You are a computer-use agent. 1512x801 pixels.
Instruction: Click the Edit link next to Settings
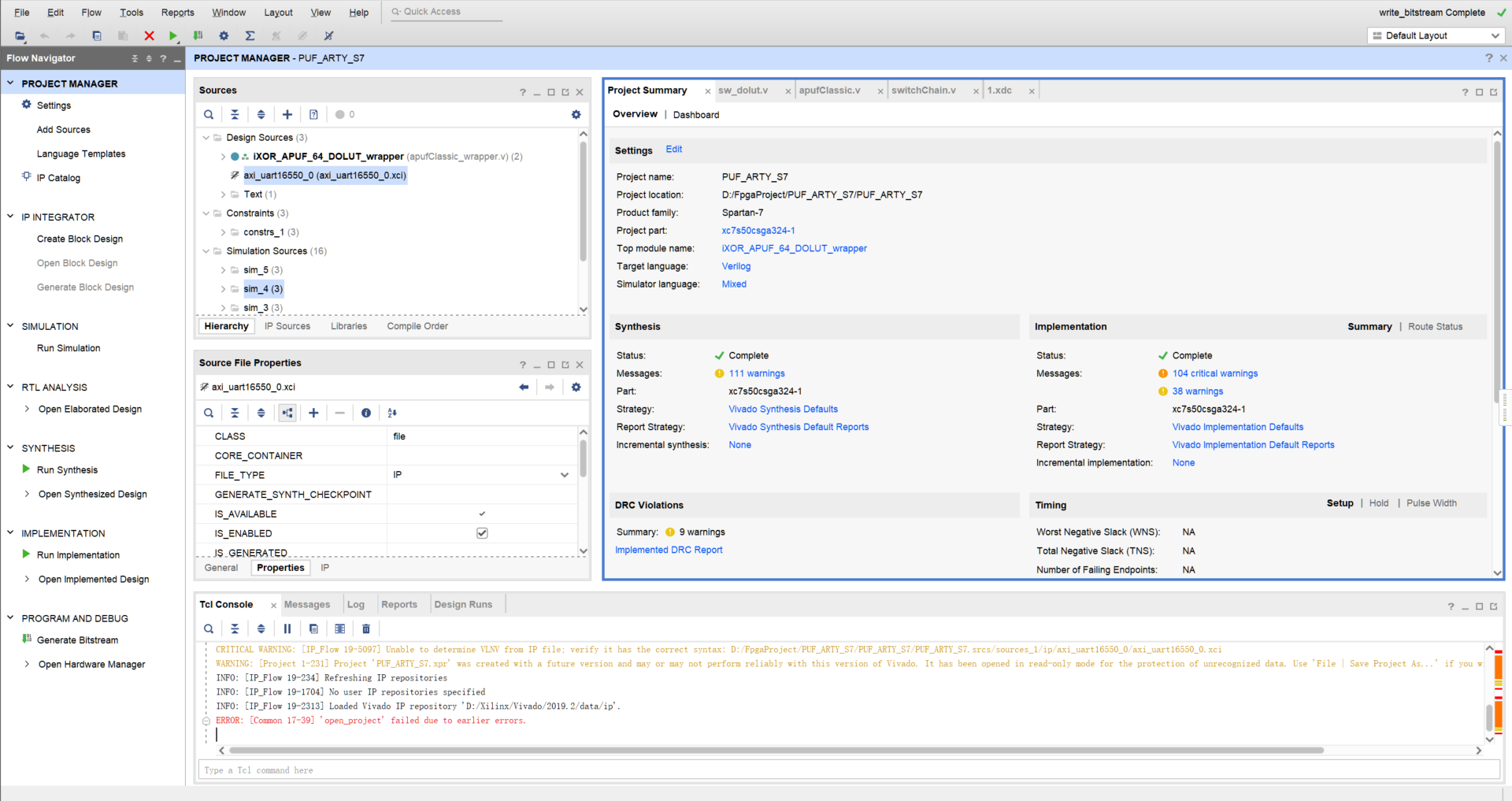click(674, 150)
